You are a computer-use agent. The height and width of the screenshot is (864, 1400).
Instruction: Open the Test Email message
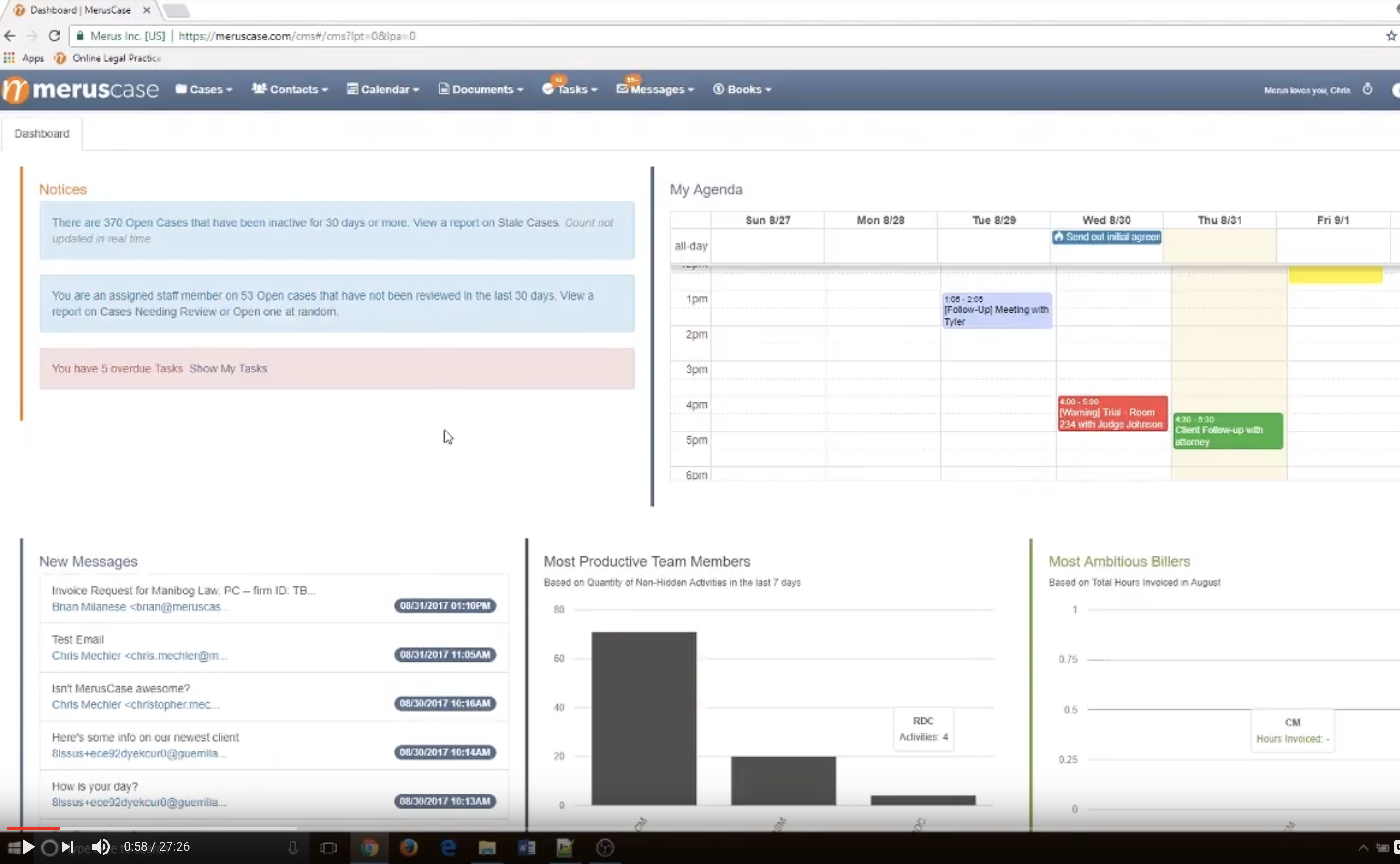[78, 640]
